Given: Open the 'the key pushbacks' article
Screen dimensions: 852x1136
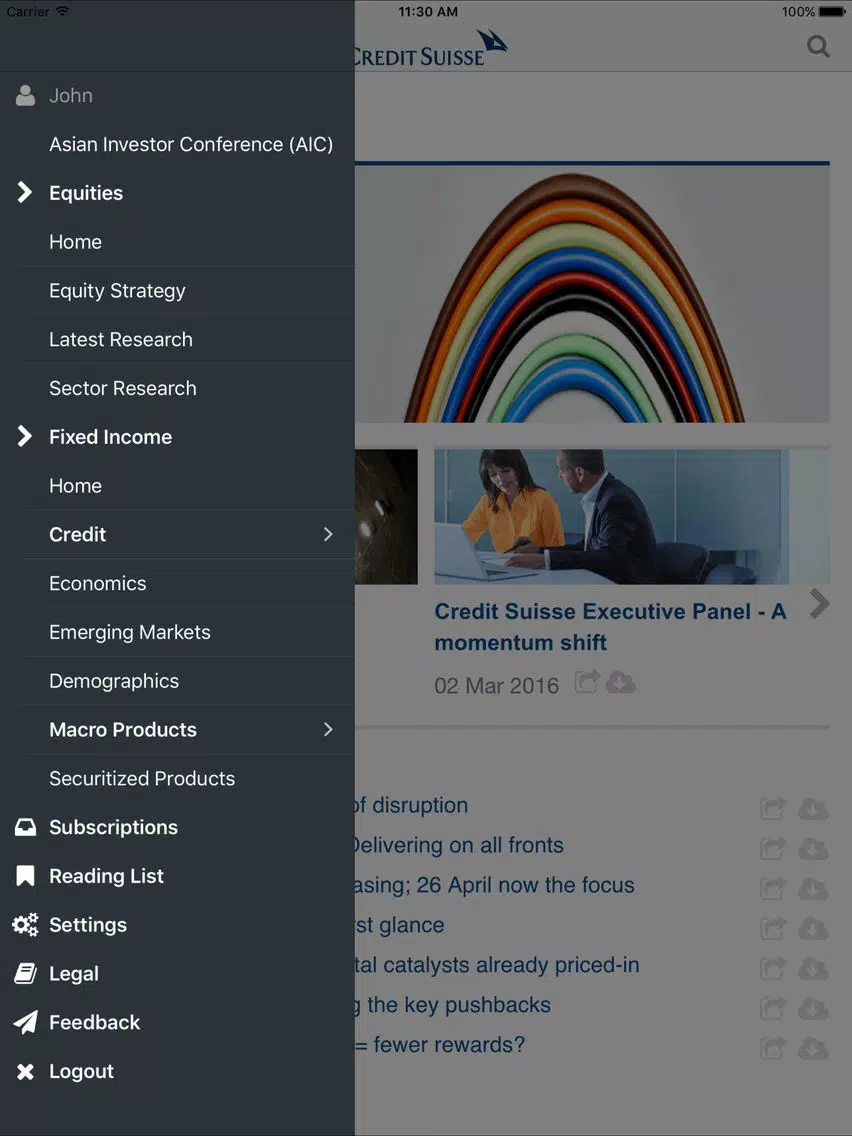Looking at the screenshot, I should pos(453,1005).
